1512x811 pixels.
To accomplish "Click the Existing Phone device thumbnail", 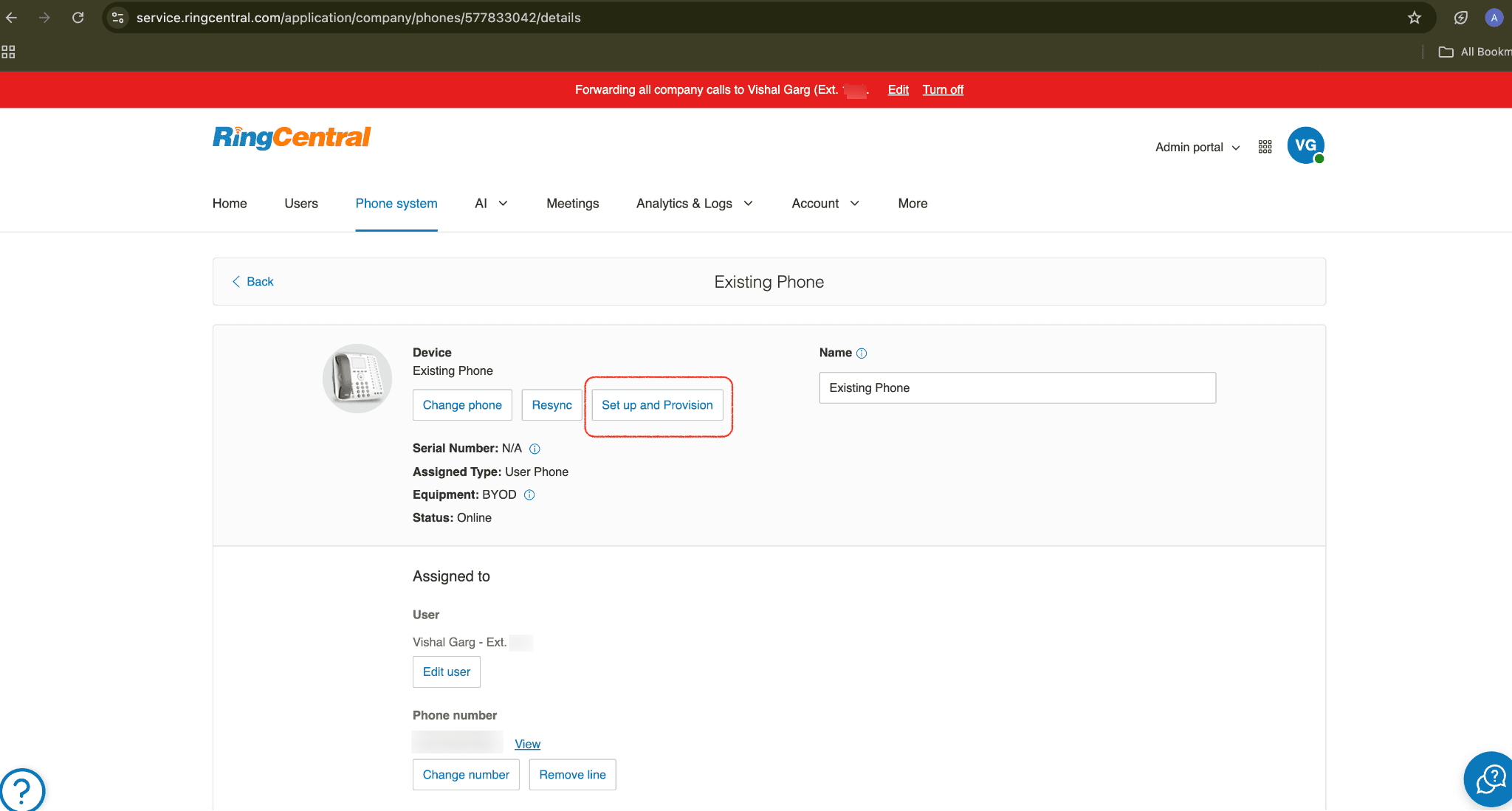I will tap(357, 379).
